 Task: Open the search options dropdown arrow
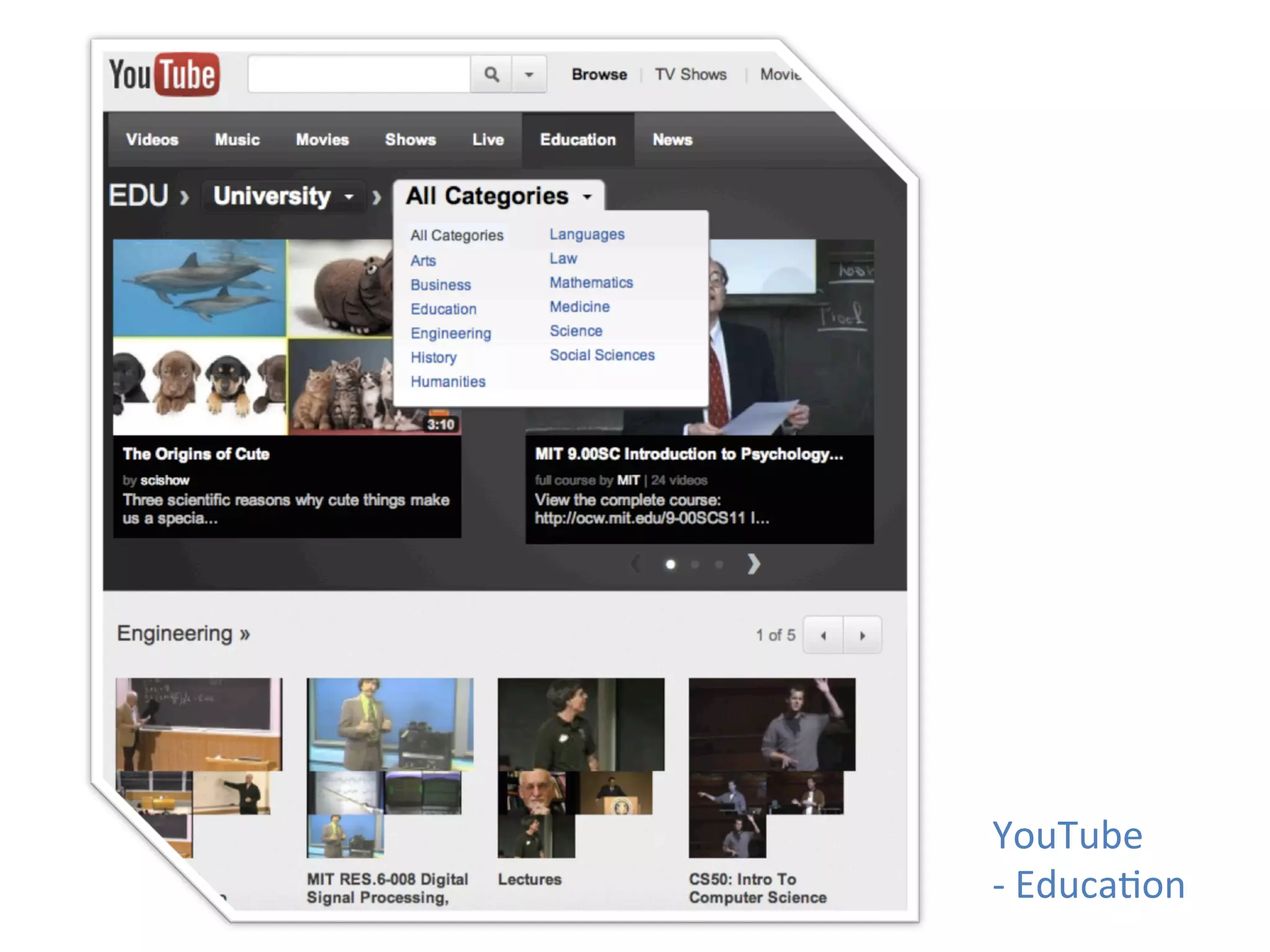coord(529,74)
